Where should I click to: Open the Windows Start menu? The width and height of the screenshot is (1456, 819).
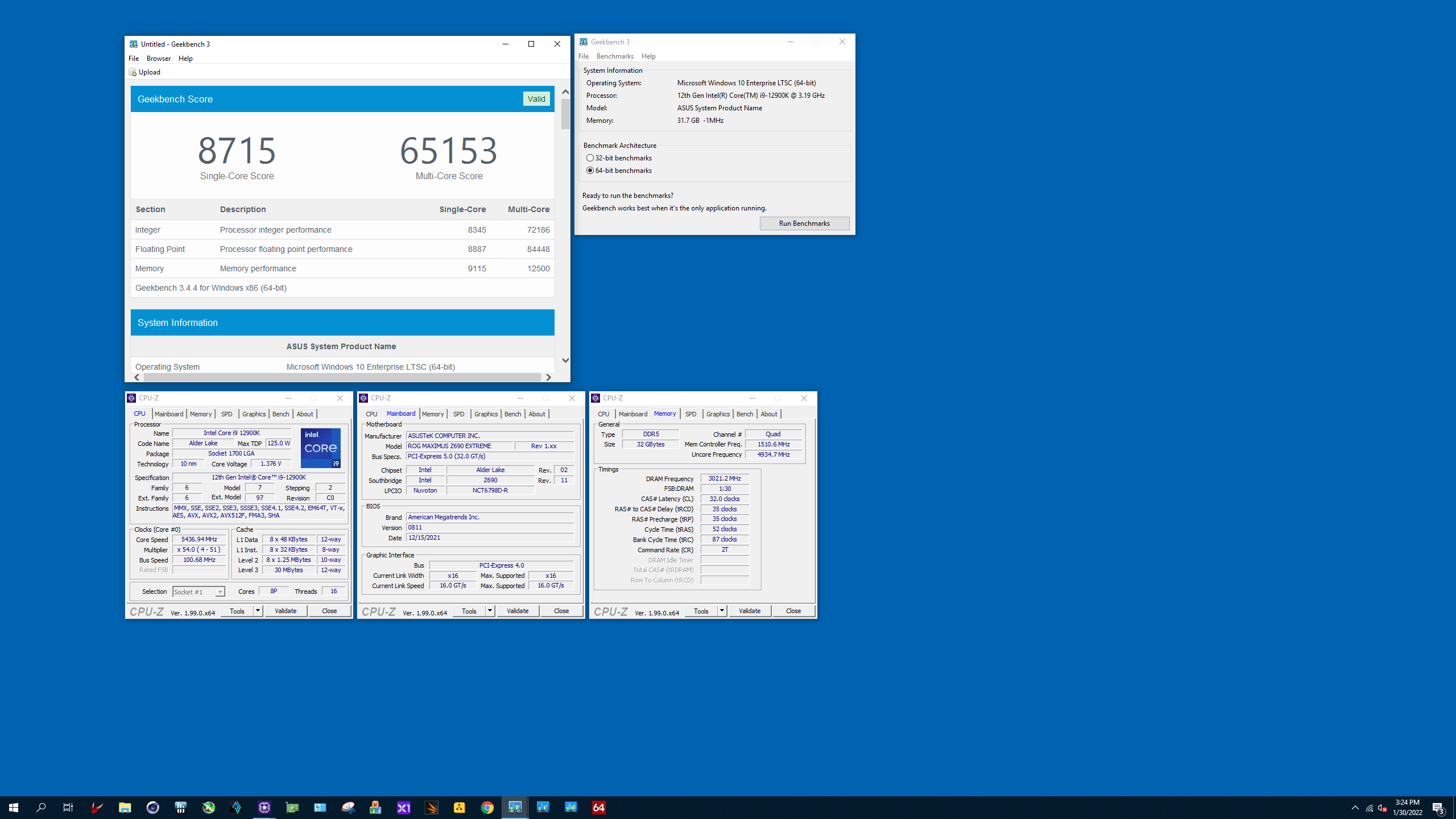tap(14, 808)
